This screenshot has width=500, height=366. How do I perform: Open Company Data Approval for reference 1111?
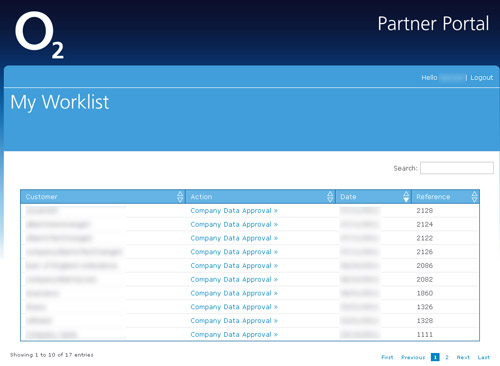(x=234, y=335)
